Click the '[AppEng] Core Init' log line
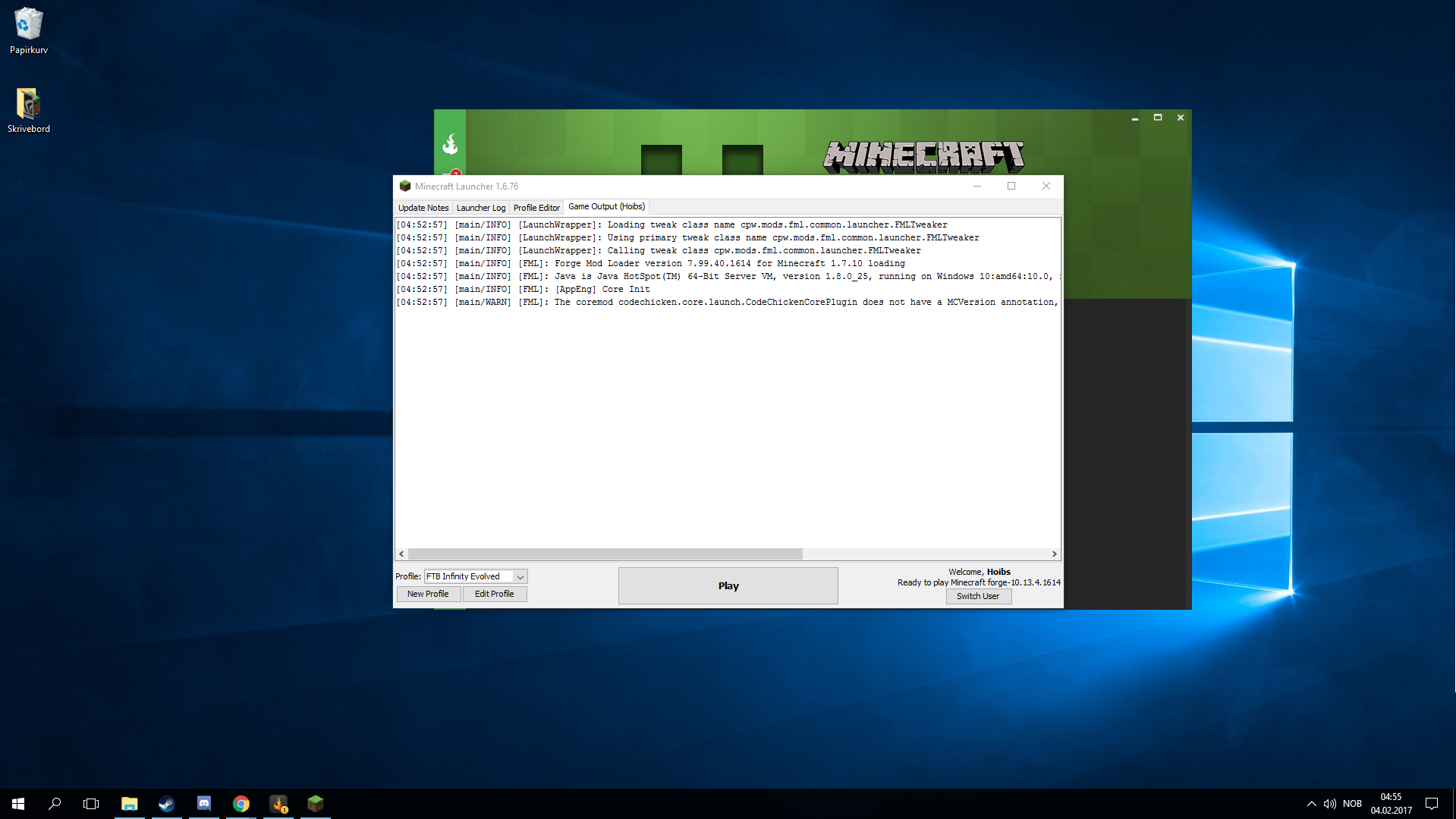This screenshot has width=1456, height=819. [523, 289]
